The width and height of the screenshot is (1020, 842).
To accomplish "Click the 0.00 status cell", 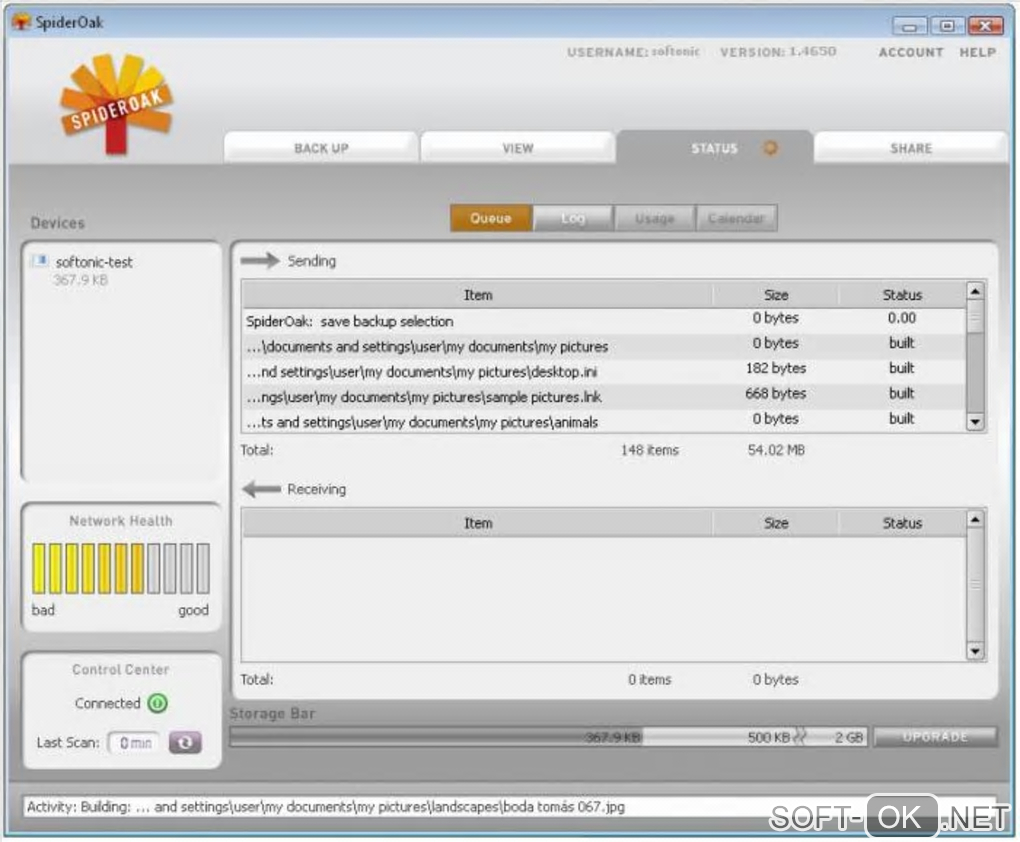I will tap(902, 318).
